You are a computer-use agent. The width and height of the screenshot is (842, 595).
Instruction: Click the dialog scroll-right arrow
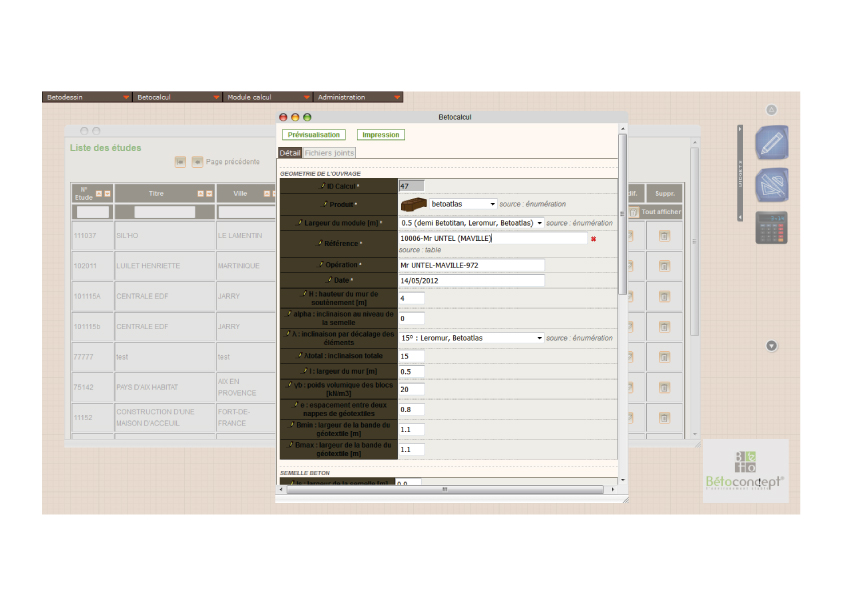(x=613, y=489)
